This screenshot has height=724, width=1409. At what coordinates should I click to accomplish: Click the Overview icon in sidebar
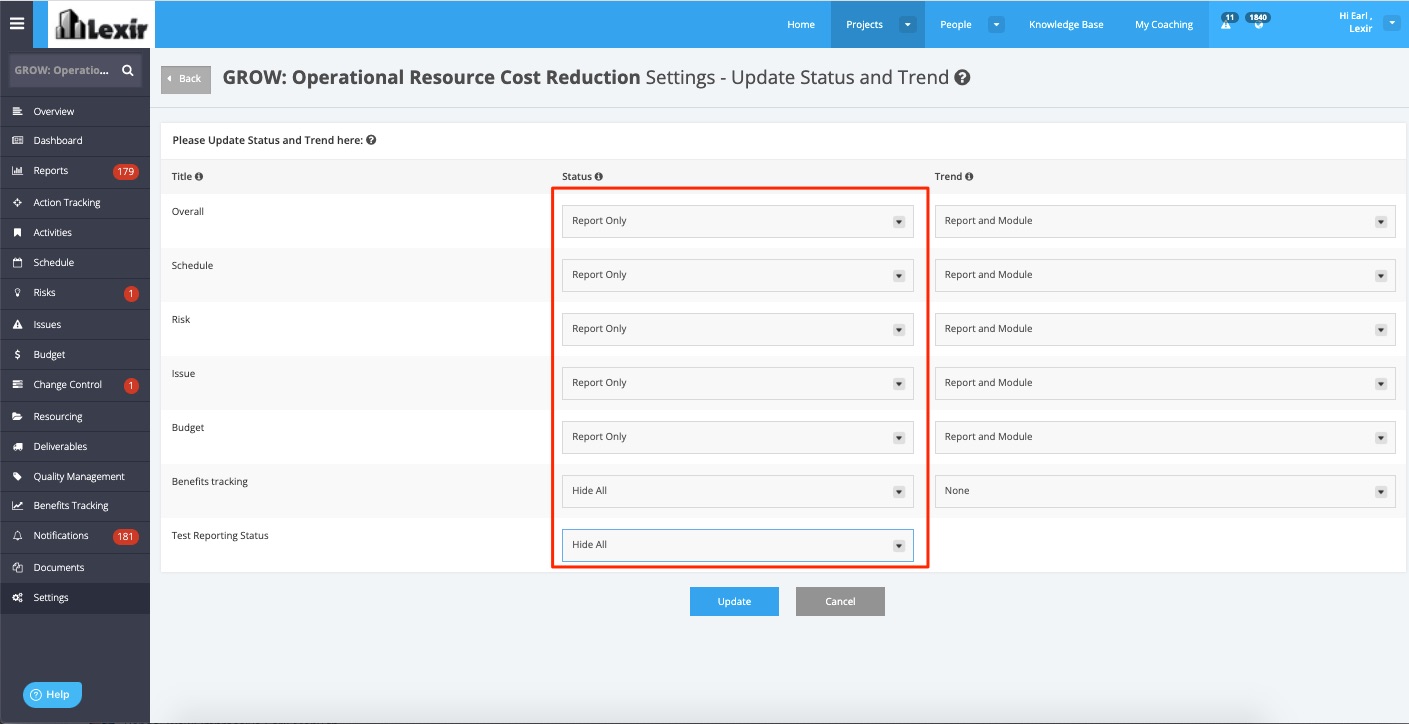coord(17,111)
